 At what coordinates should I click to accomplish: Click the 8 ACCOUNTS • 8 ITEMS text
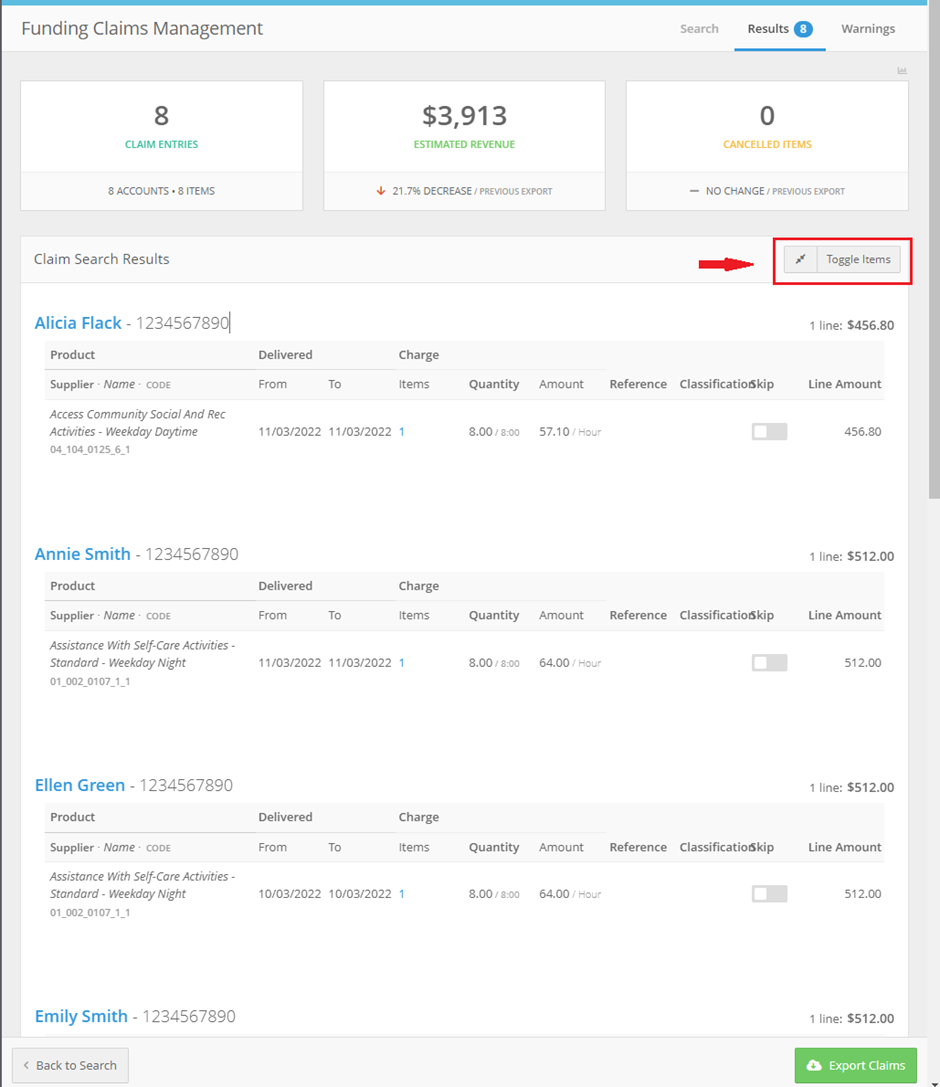[162, 191]
